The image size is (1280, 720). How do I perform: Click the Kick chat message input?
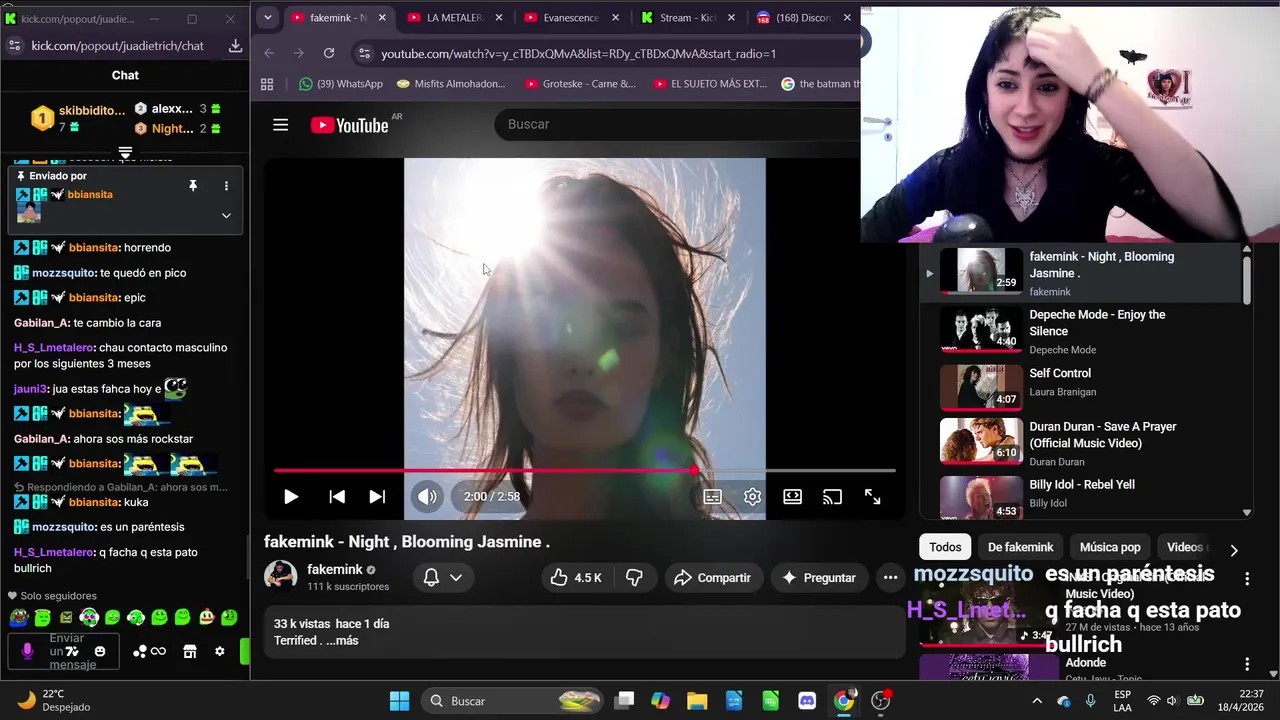tap(65, 652)
